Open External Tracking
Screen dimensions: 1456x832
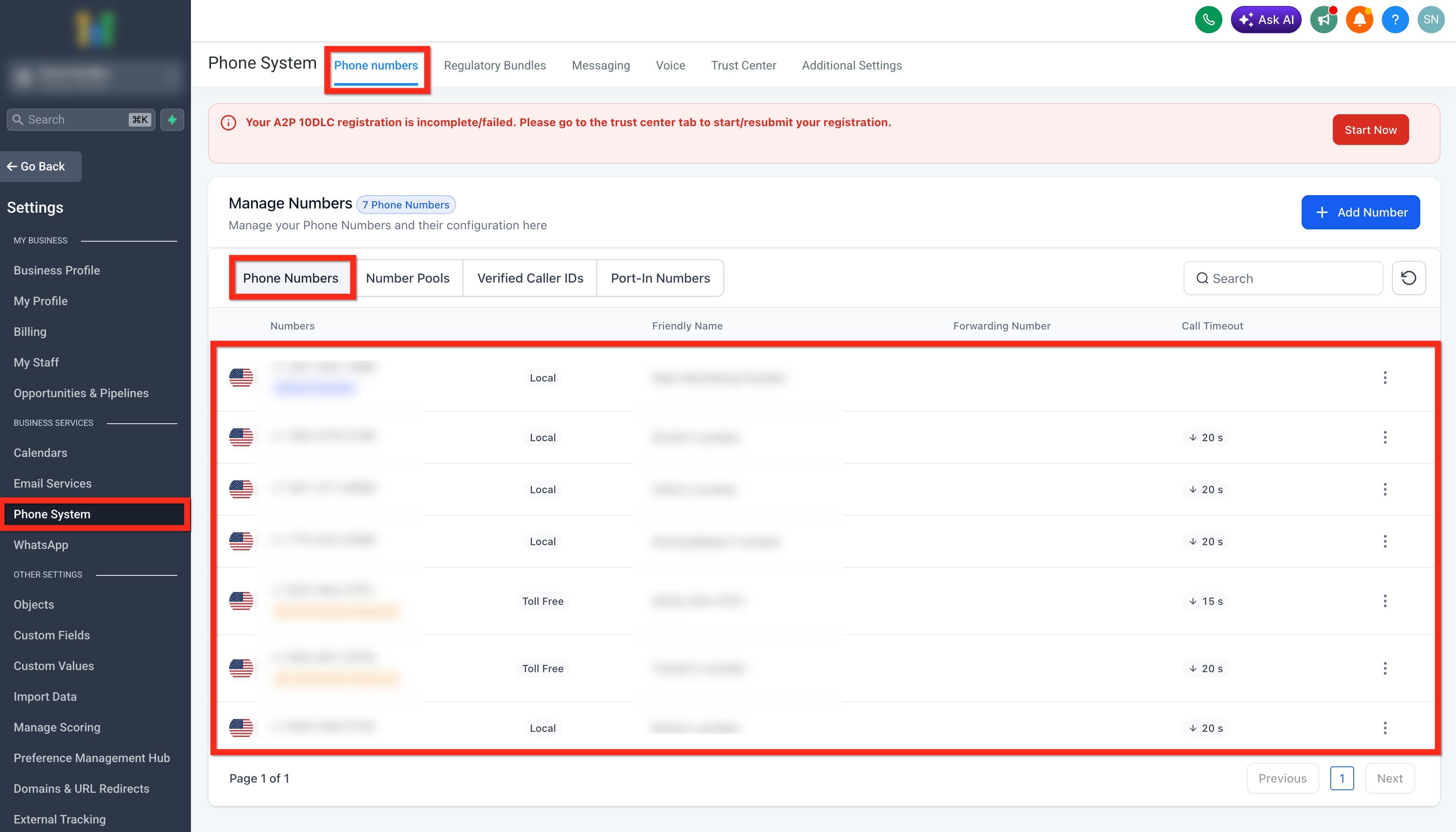(59, 820)
